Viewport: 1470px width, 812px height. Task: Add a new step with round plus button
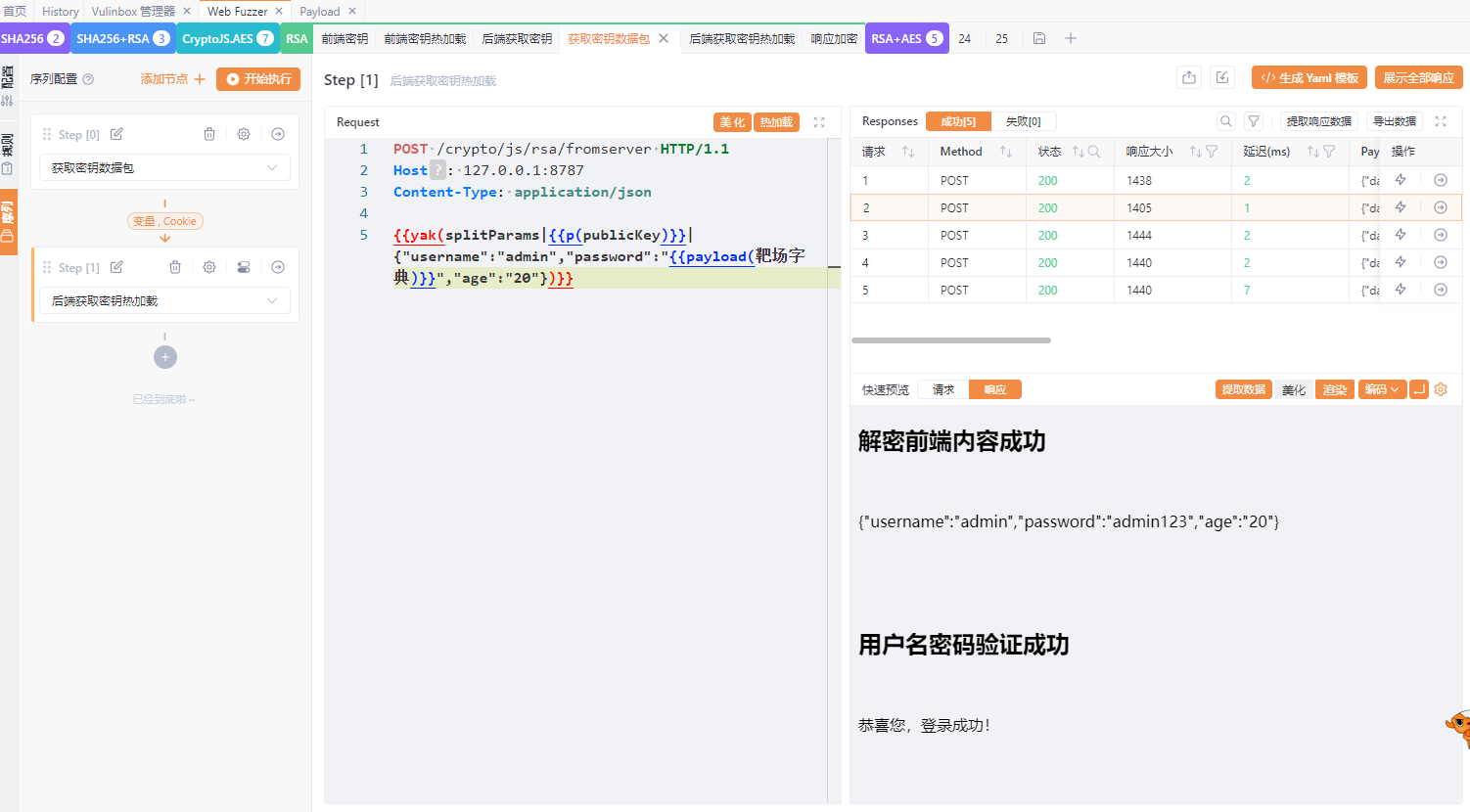[x=165, y=357]
